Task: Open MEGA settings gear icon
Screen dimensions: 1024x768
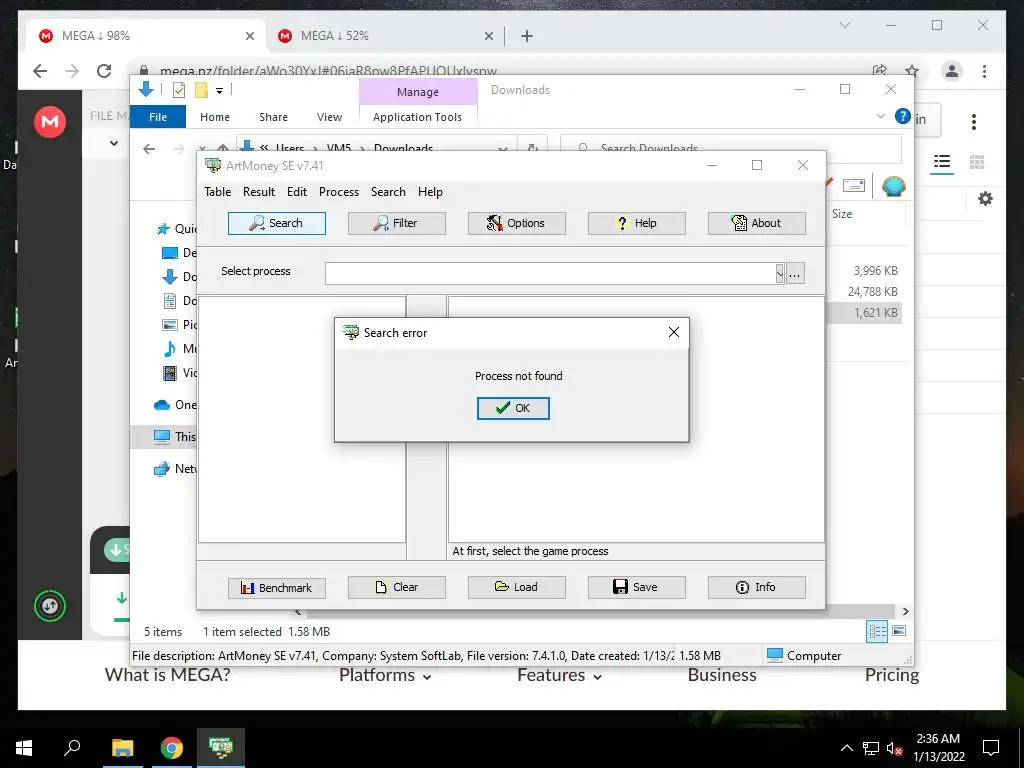Action: click(985, 199)
